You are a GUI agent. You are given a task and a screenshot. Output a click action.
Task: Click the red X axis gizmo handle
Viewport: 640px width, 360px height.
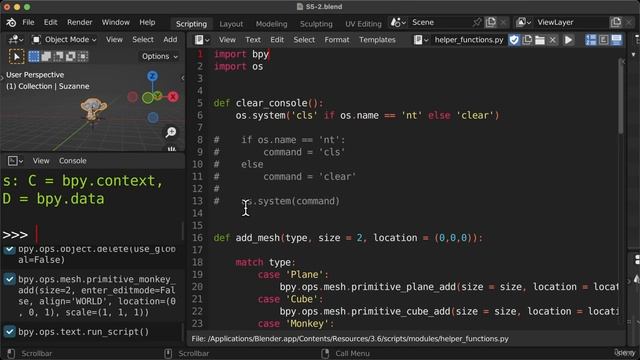173,97
